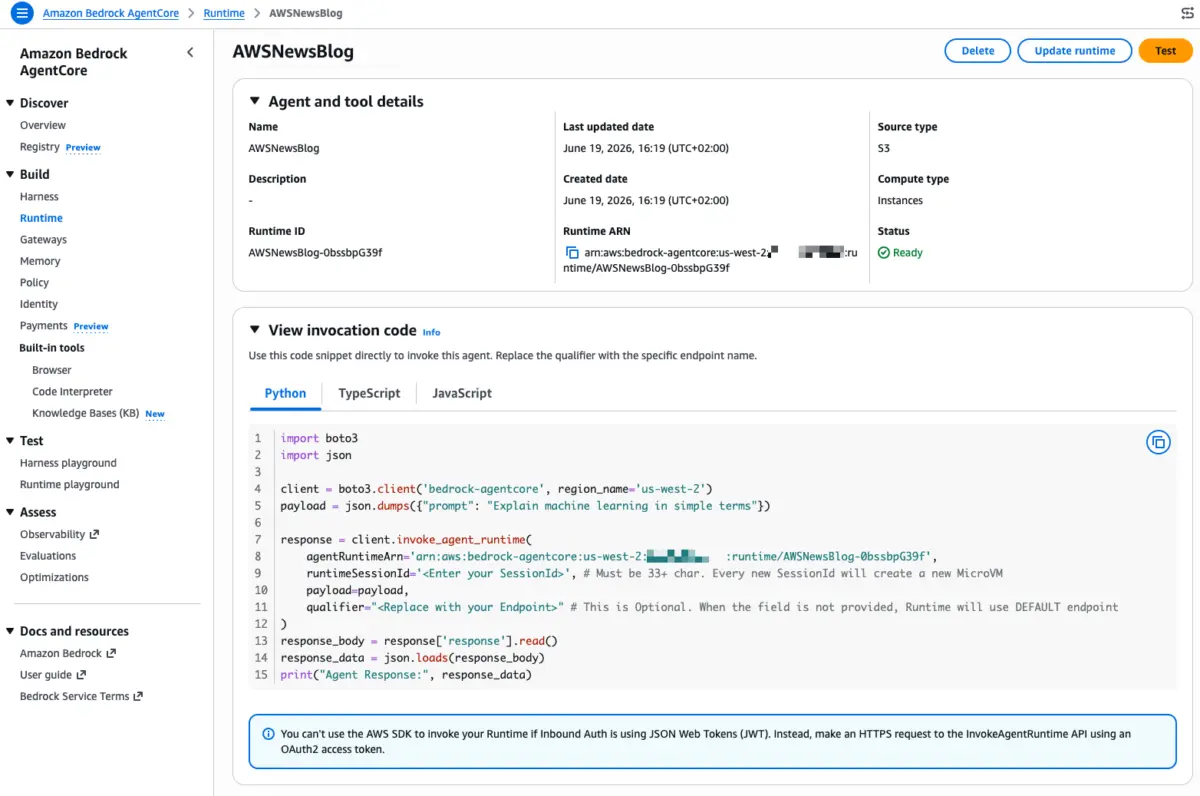The height and width of the screenshot is (796, 1200).
Task: Click the Update runtime button
Action: click(1075, 51)
